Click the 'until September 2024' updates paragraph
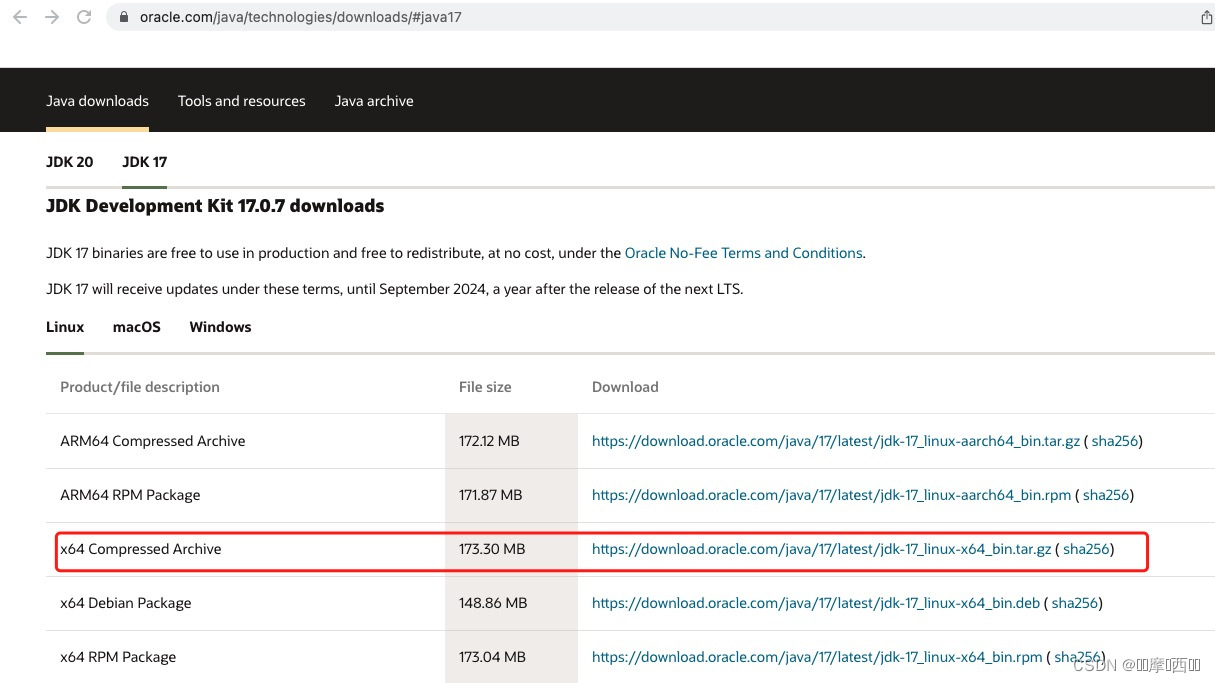Image resolution: width=1215 pixels, height=683 pixels. (395, 289)
